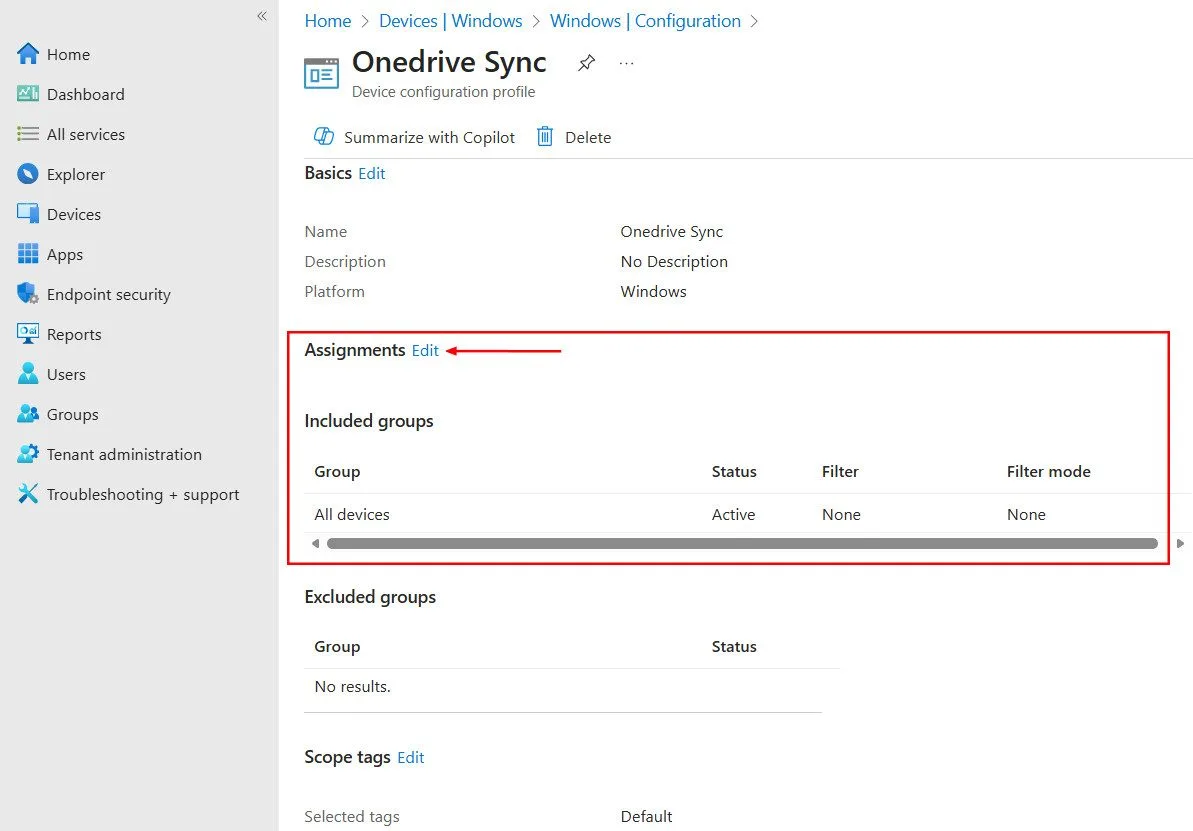This screenshot has width=1193, height=831.
Task: Click scroll left arrow of included groups table
Action: 316,543
